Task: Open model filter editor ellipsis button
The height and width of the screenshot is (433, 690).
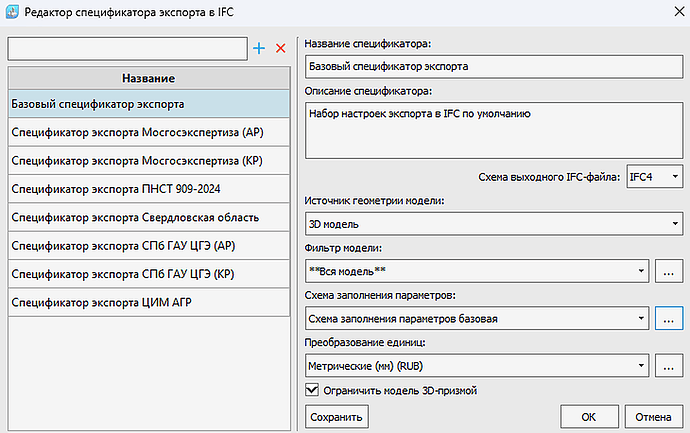Action: (668, 271)
